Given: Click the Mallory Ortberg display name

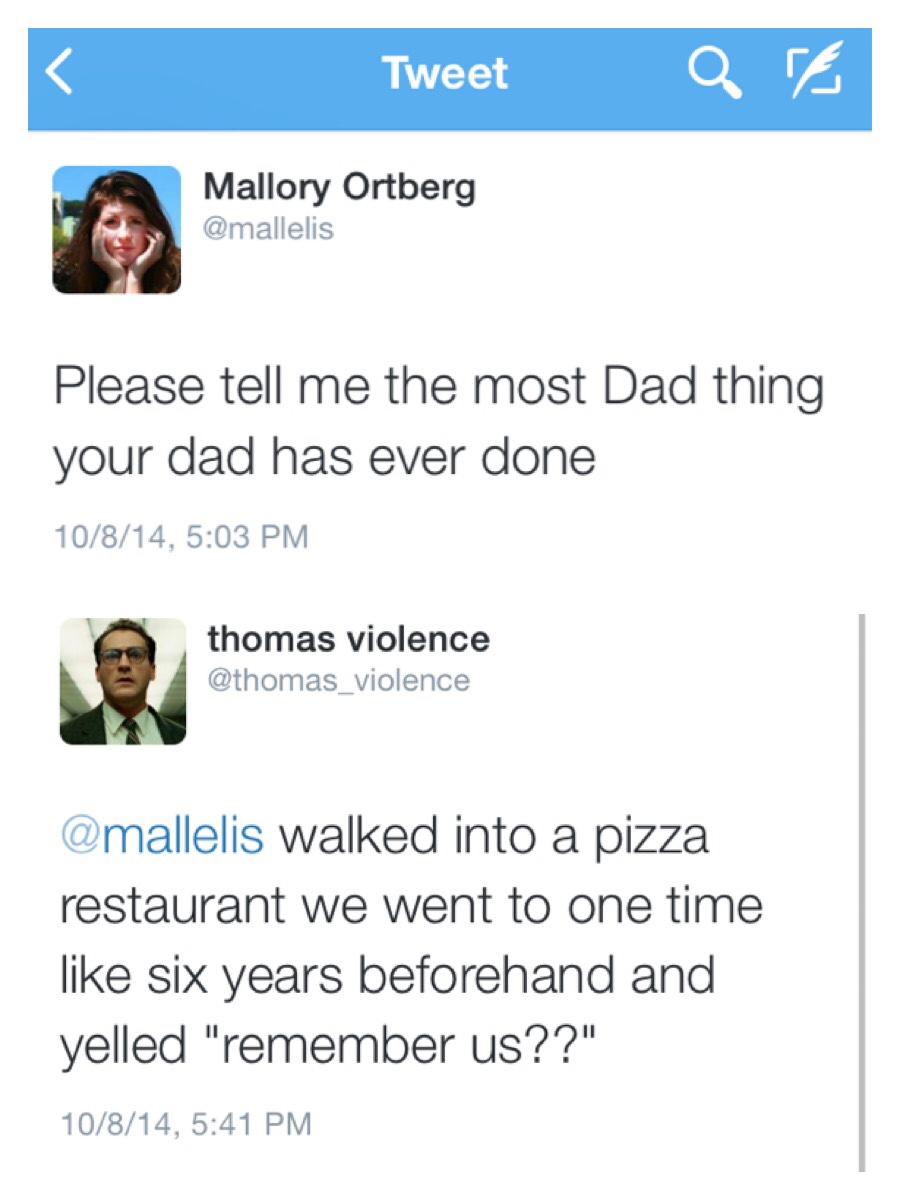Looking at the screenshot, I should [339, 187].
